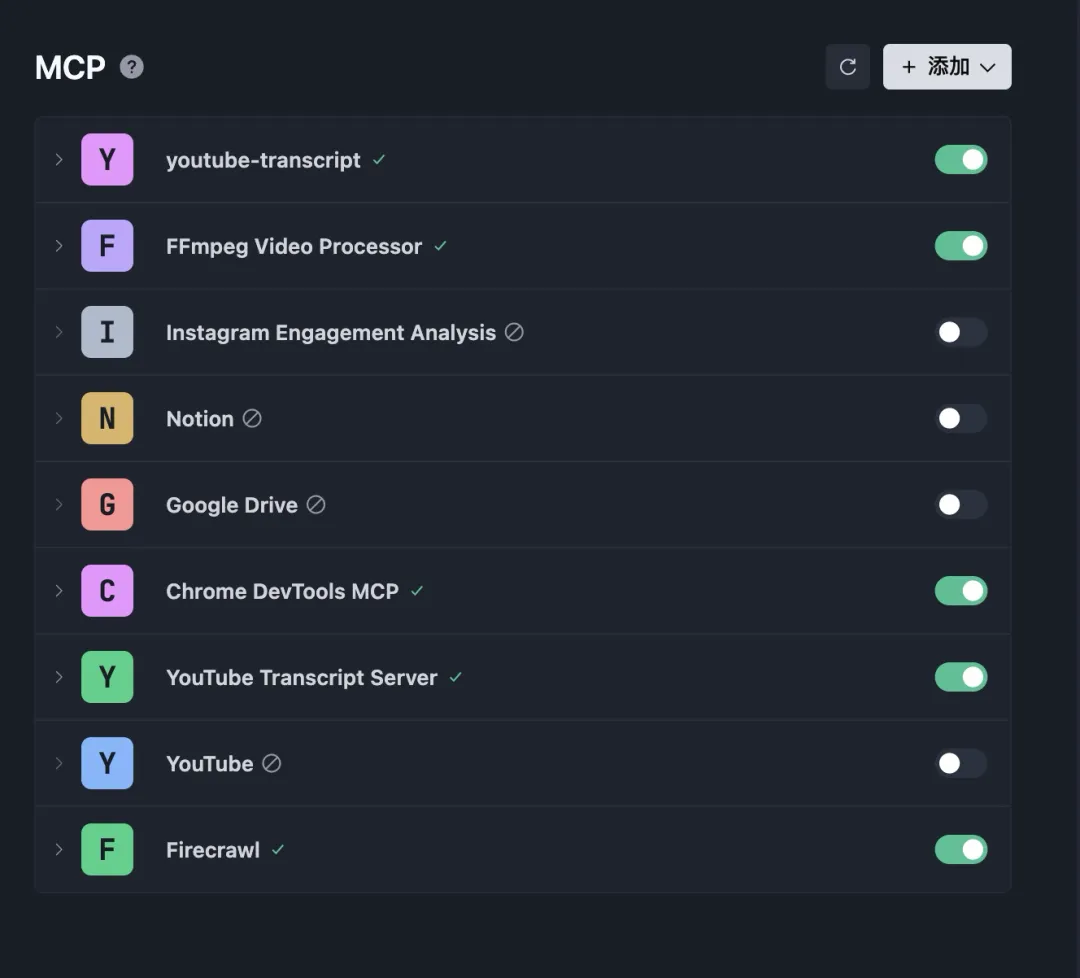Click the Notion N avatar icon
The width and height of the screenshot is (1080, 978).
[107, 418]
